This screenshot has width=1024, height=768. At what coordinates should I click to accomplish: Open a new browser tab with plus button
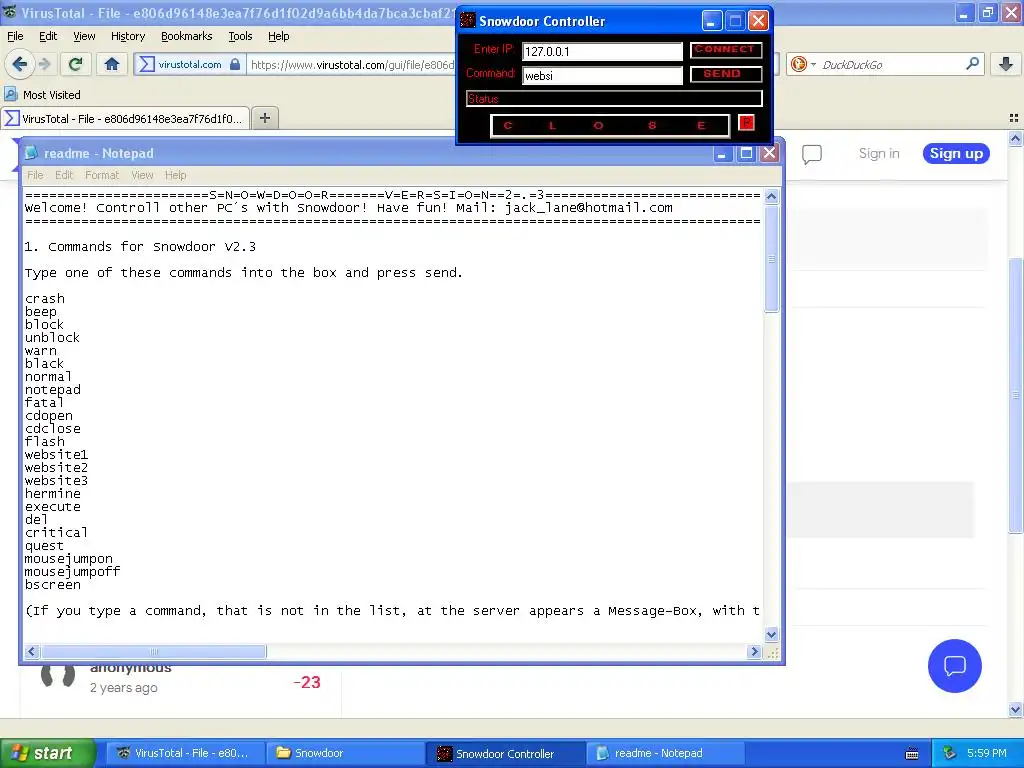click(x=264, y=118)
